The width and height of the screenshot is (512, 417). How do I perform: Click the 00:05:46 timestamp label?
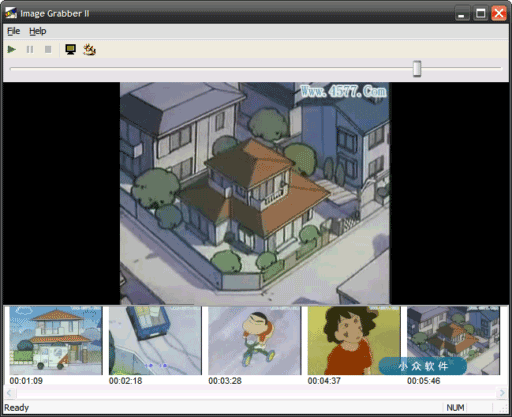[423, 381]
